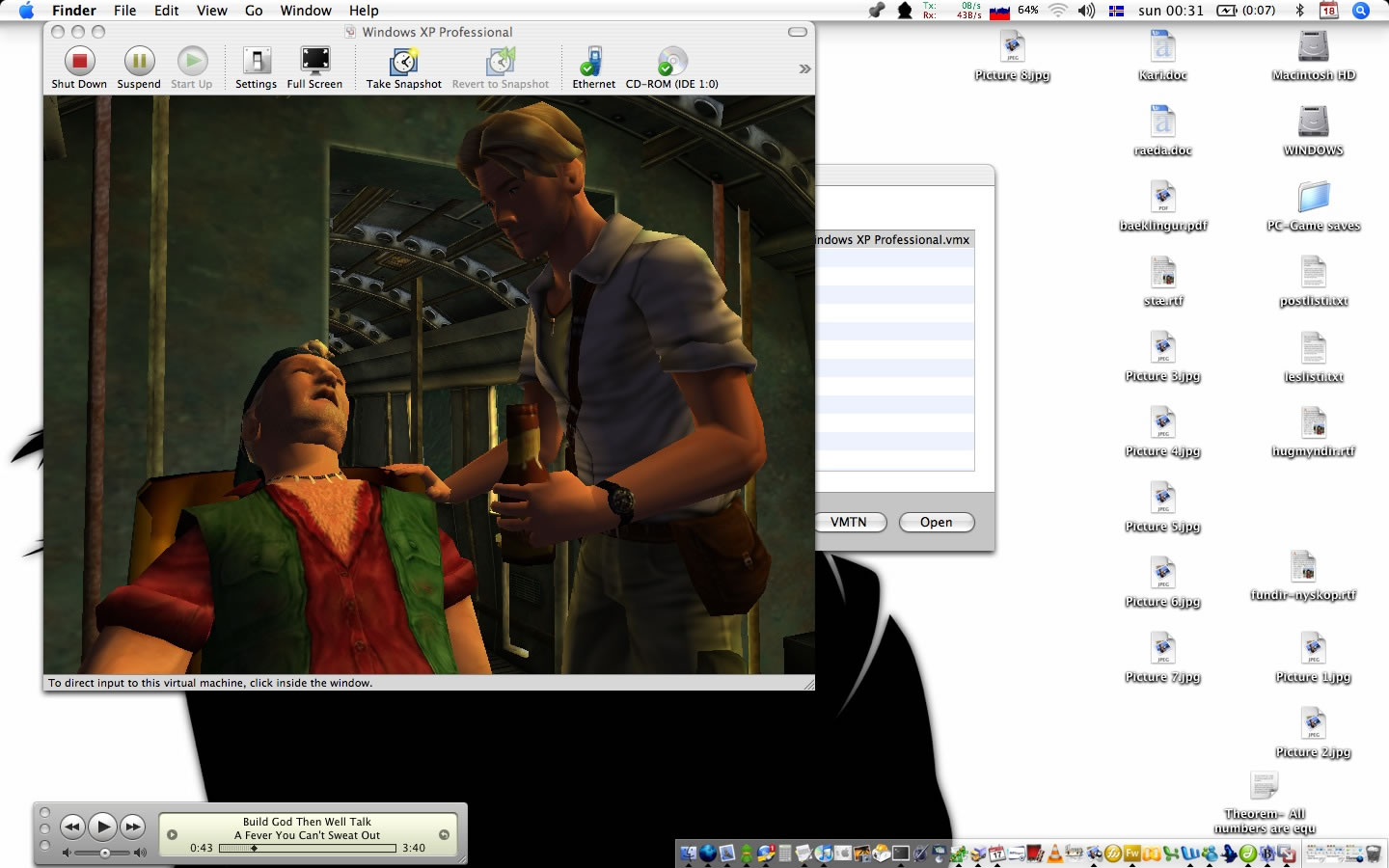Open the Apple menu
1389x868 pixels.
click(x=26, y=11)
